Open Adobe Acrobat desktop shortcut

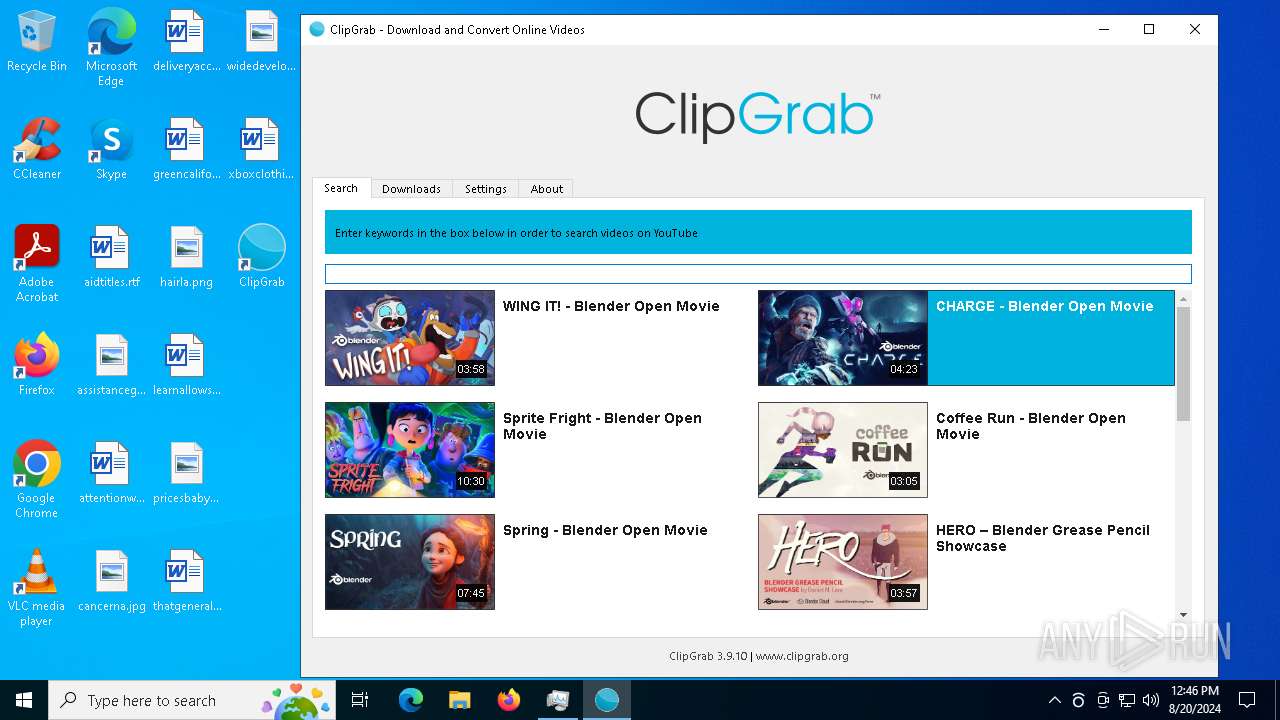[x=37, y=264]
